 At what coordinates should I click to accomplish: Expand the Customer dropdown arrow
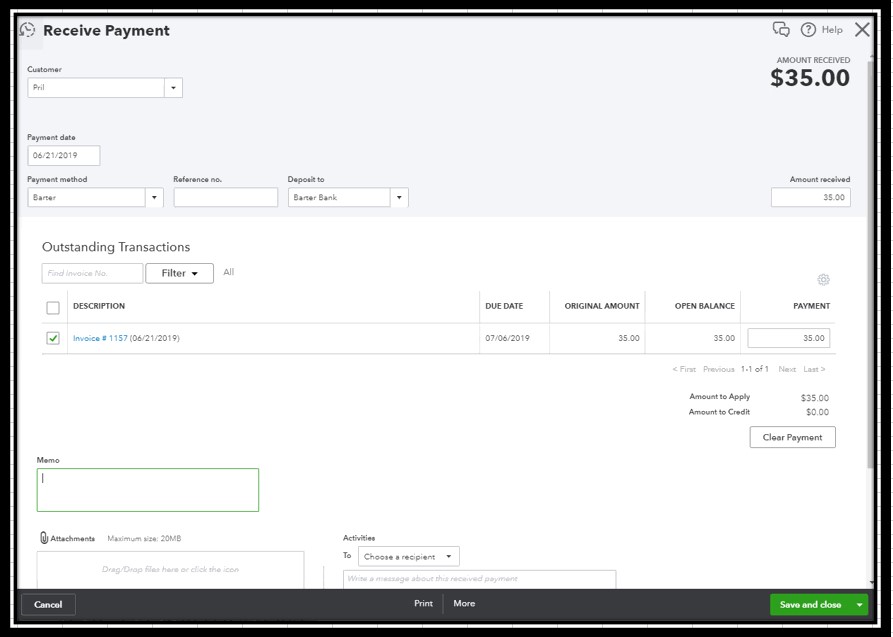point(174,88)
